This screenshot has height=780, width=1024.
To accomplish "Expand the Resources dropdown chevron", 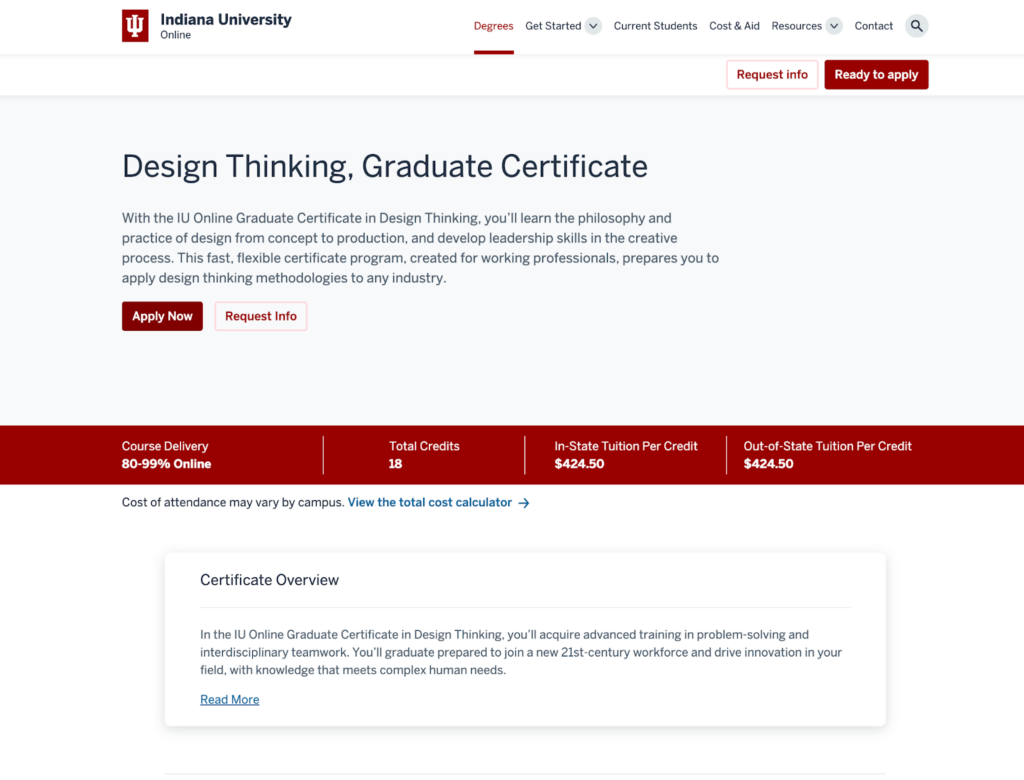I will point(834,26).
